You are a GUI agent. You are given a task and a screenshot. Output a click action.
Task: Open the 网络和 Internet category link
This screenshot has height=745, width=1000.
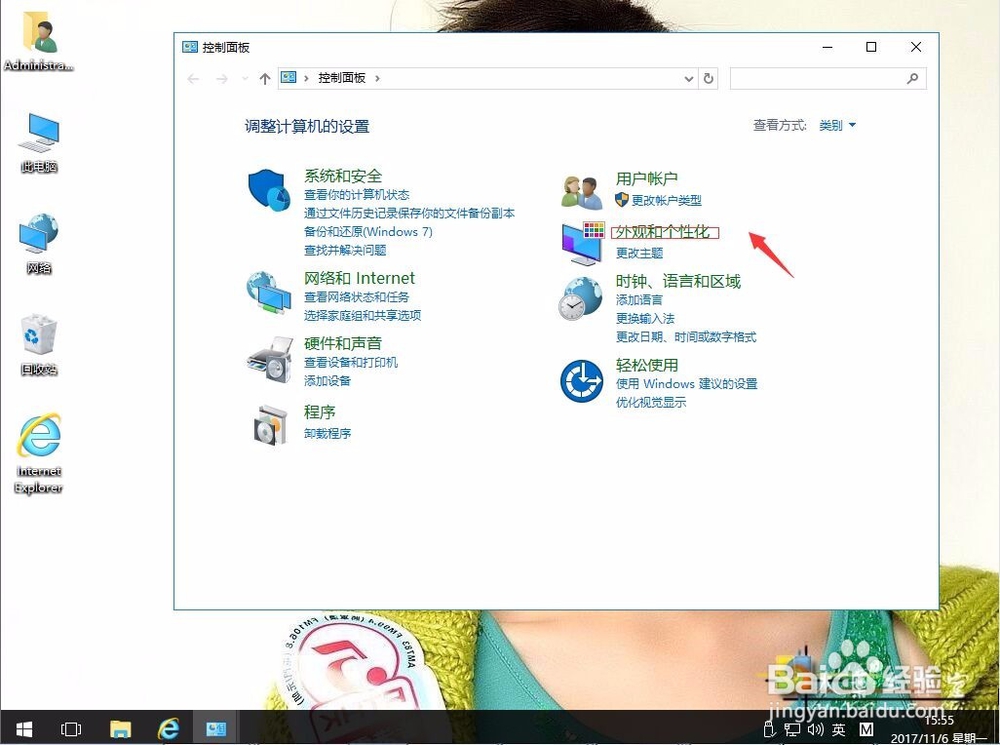coord(359,278)
